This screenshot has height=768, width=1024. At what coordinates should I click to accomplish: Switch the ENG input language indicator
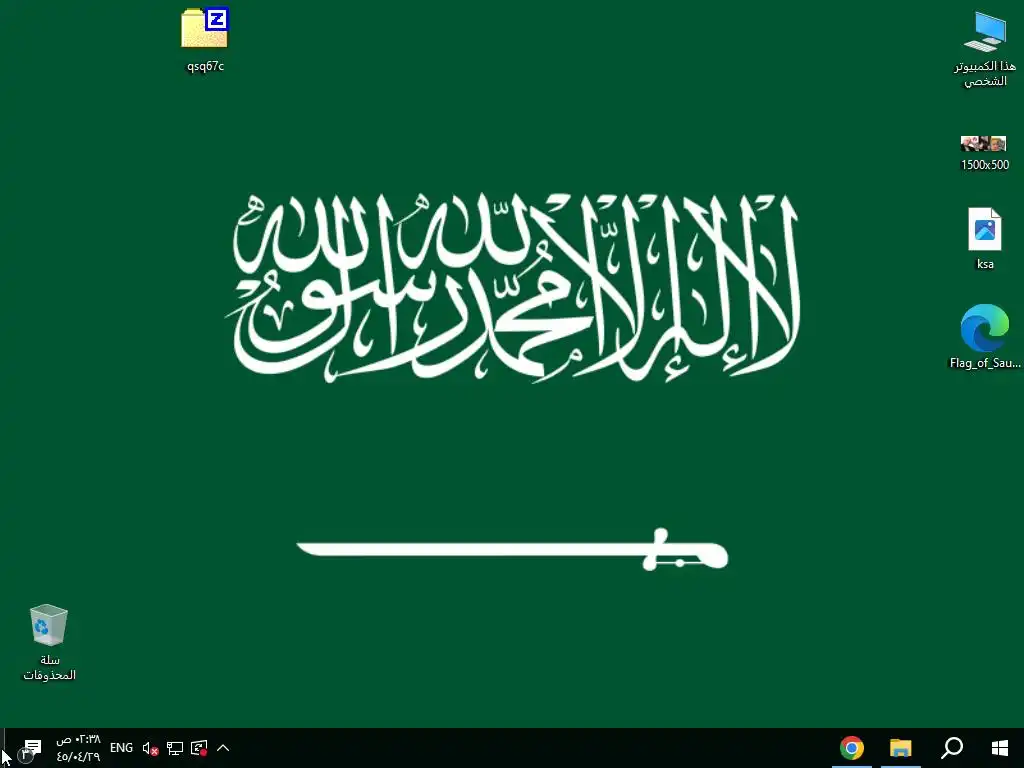point(121,748)
